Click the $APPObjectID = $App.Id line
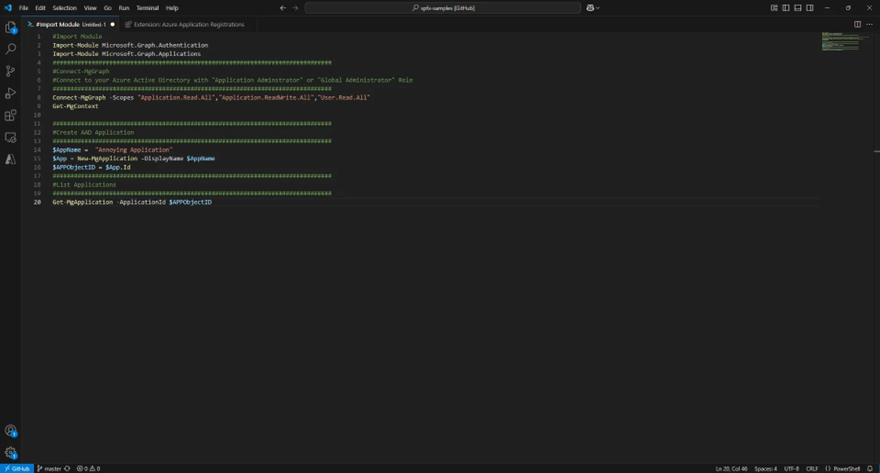This screenshot has width=880, height=473. click(91, 167)
